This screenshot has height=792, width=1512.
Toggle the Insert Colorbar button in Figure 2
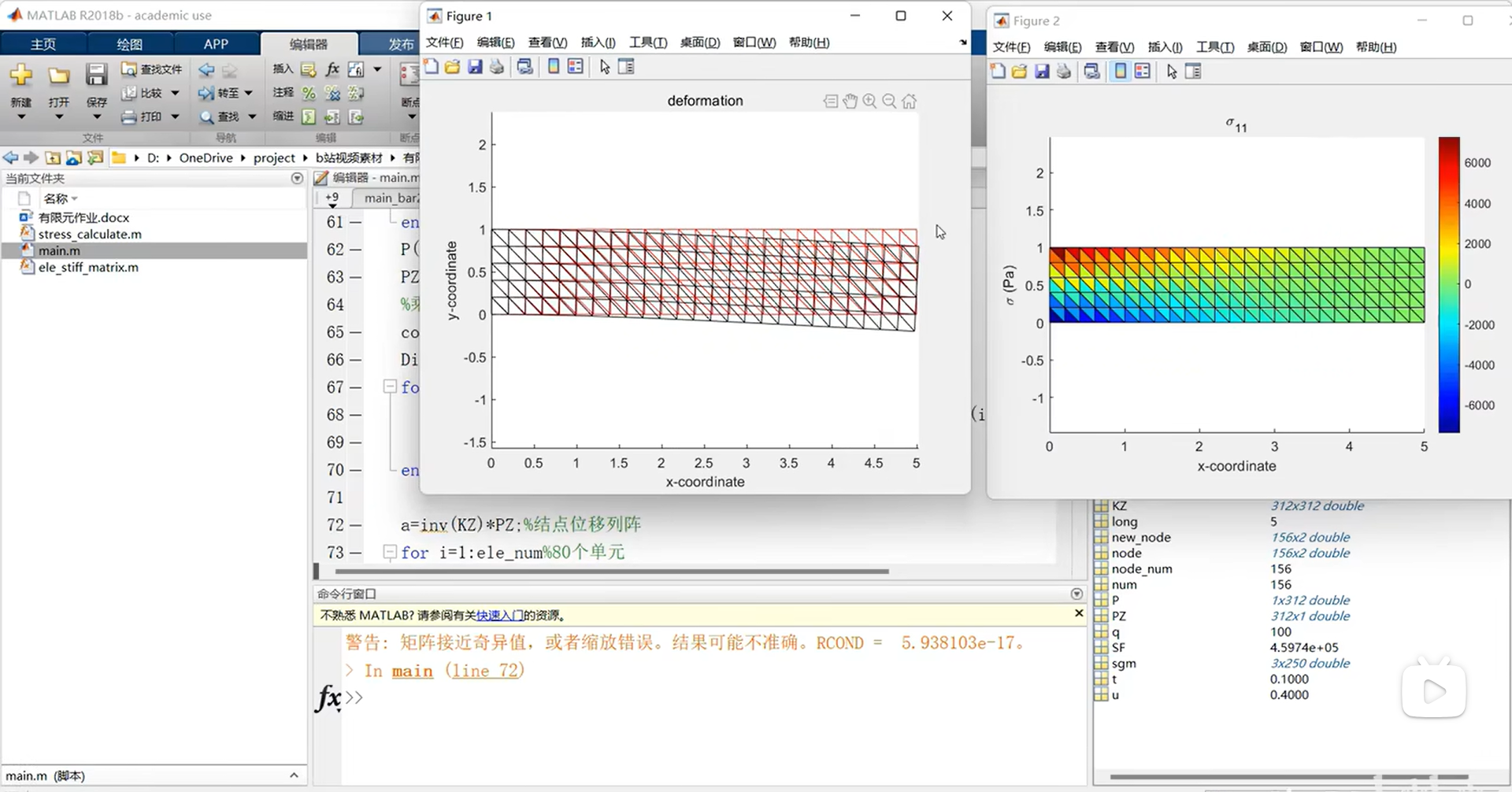point(1120,72)
